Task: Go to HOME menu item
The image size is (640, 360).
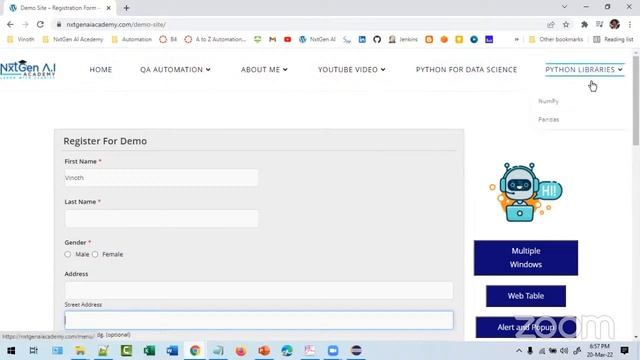Action: point(101,69)
